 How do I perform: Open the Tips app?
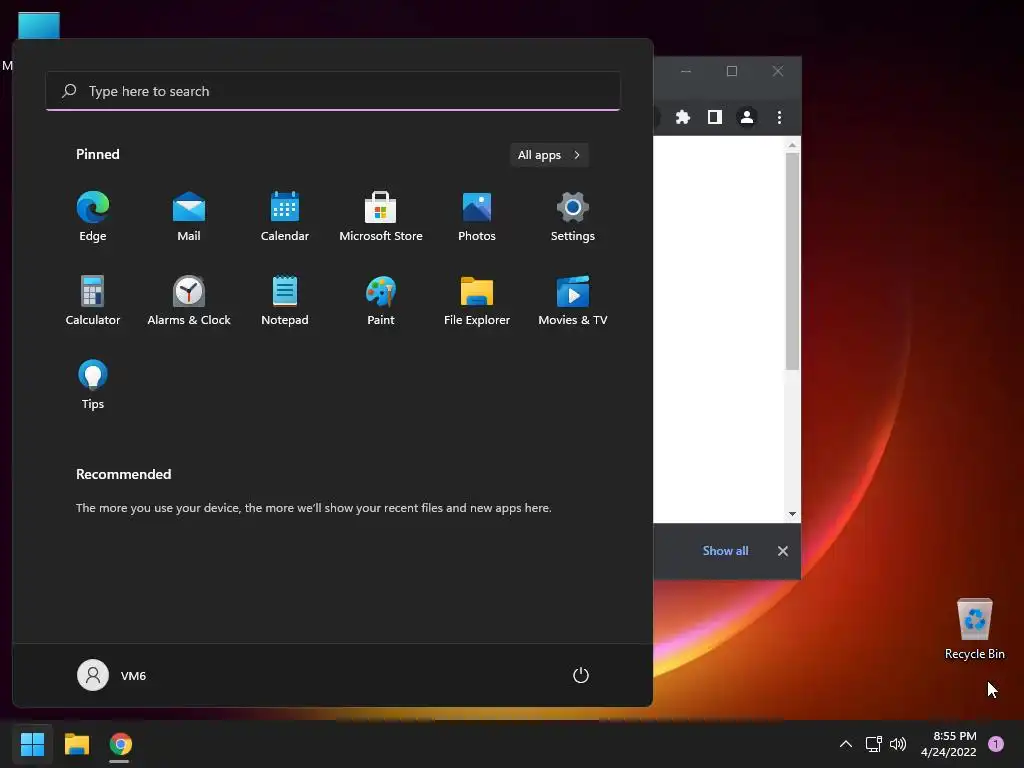(93, 385)
